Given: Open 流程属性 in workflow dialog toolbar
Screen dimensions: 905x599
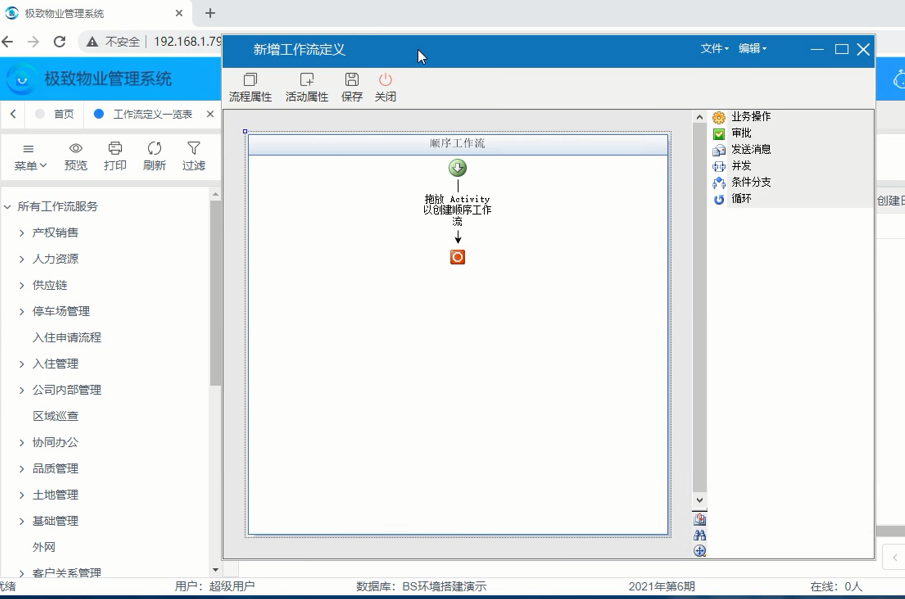Looking at the screenshot, I should click(250, 88).
